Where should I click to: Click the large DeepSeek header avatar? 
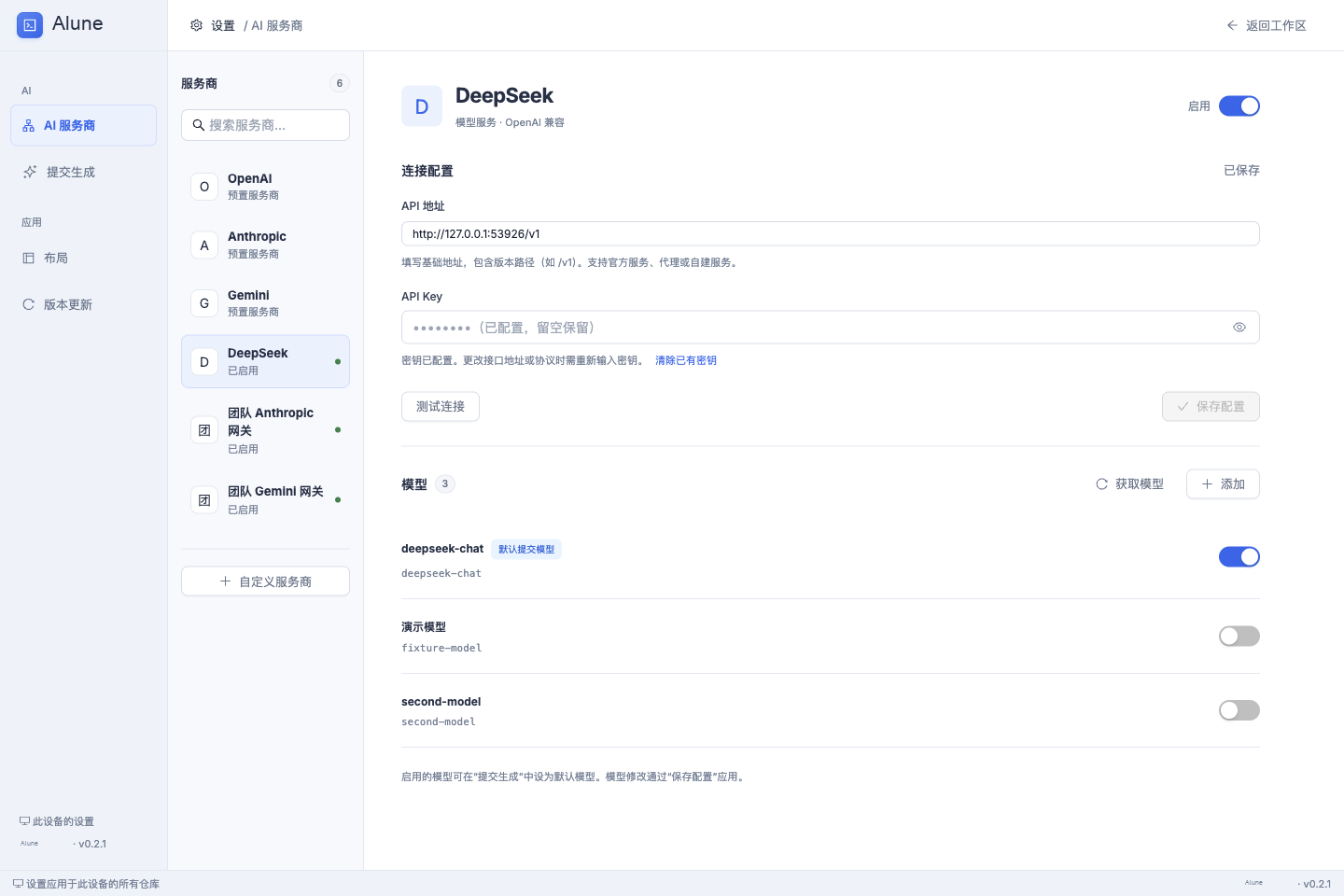click(x=422, y=106)
